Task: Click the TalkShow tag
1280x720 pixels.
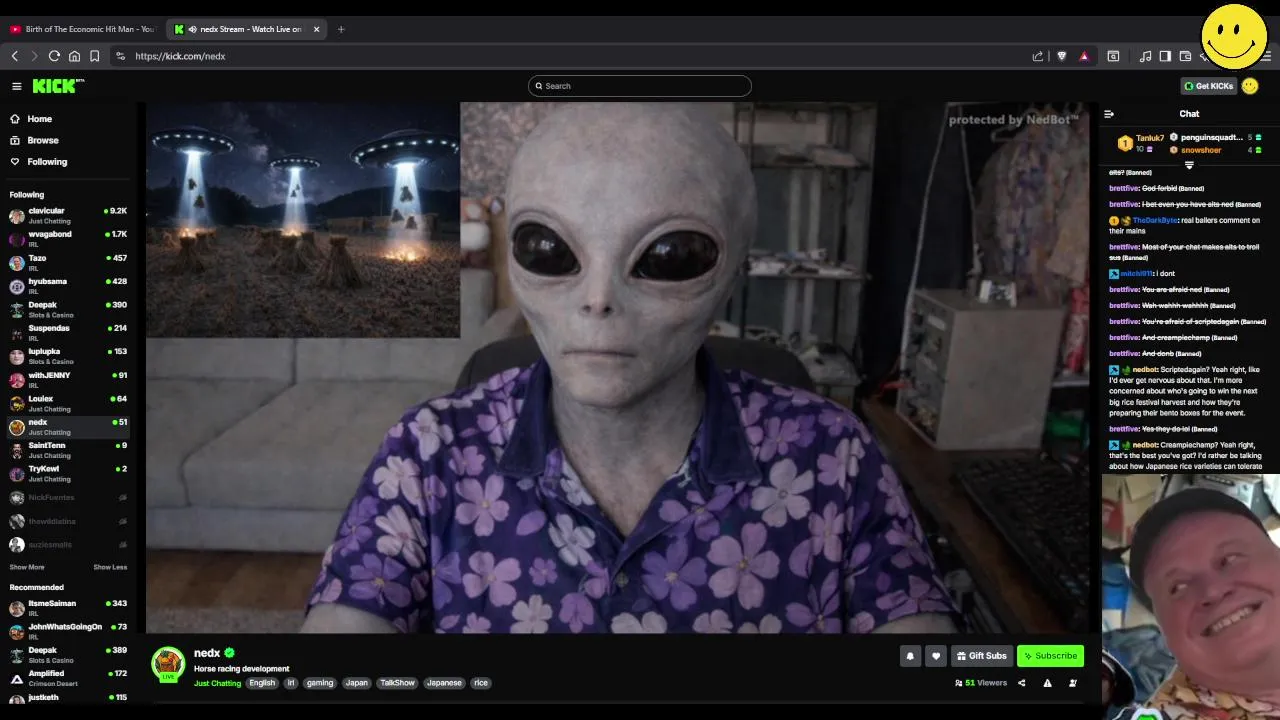Action: (x=397, y=683)
